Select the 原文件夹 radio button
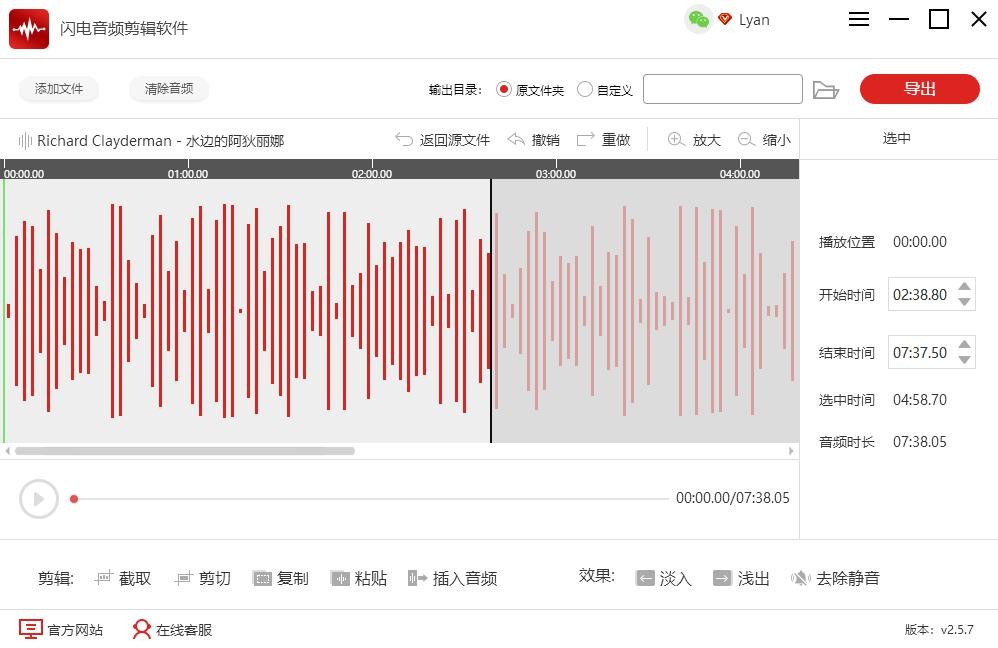This screenshot has width=998, height=648. coord(503,89)
